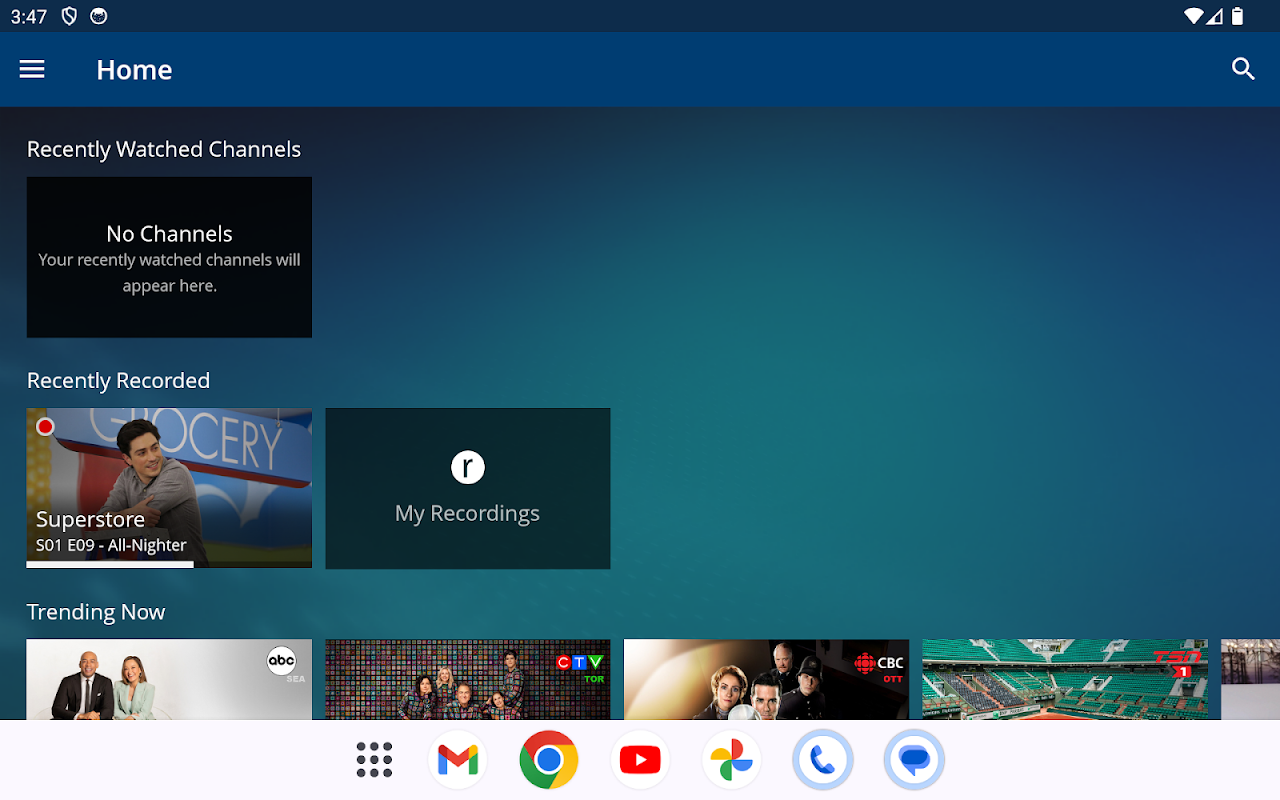Tap the search magnifier icon
The width and height of the screenshot is (1280, 800).
[1243, 69]
